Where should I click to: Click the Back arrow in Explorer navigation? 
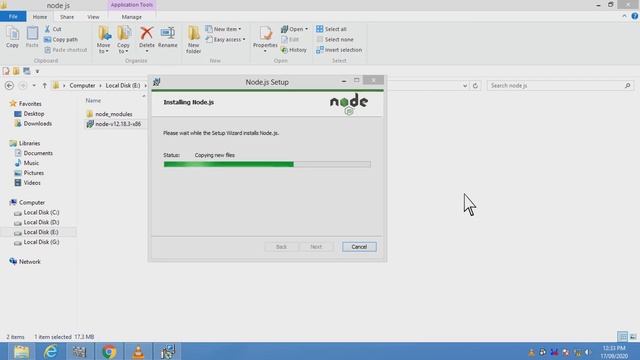pyautogui.click(x=9, y=86)
